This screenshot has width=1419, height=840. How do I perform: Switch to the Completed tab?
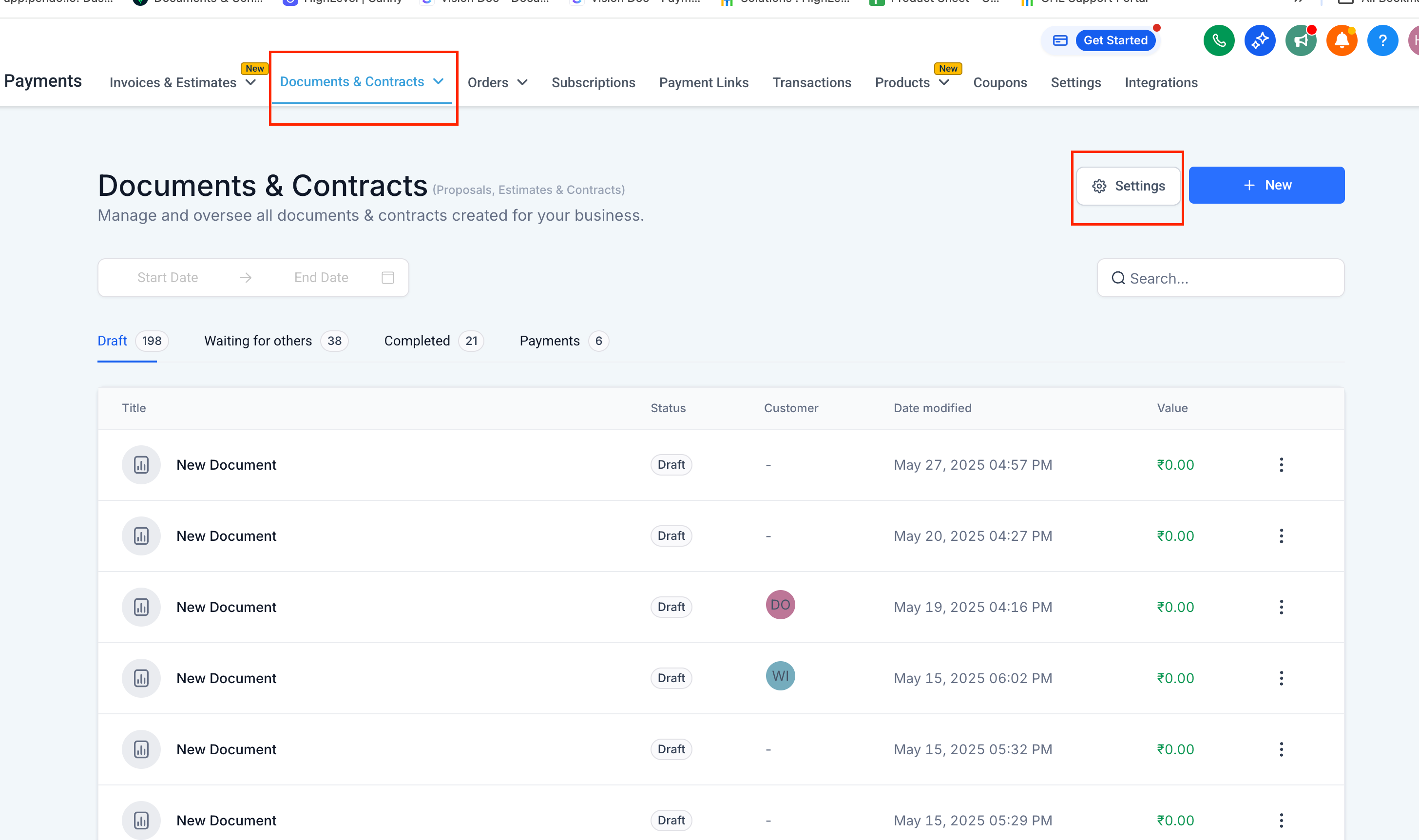point(417,341)
